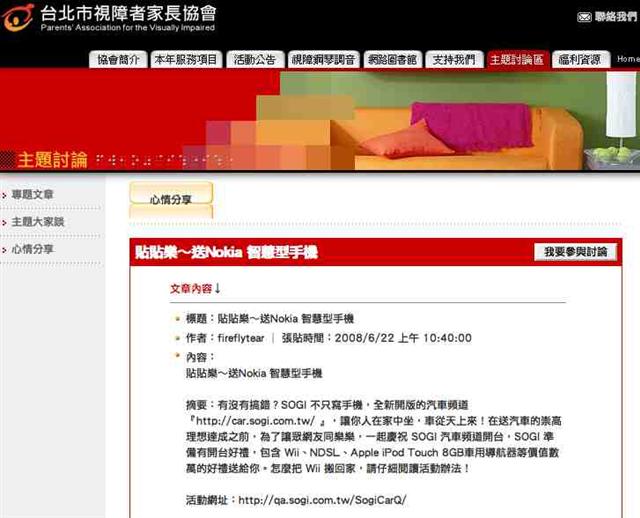This screenshot has width=640, height=518.
Task: Click the red post title header
Action: (x=226, y=253)
